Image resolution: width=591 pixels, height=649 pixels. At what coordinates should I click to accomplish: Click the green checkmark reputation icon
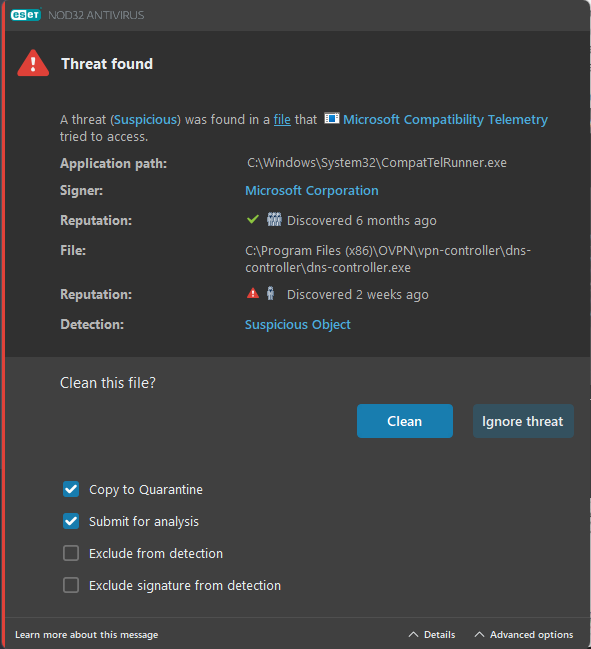point(252,219)
